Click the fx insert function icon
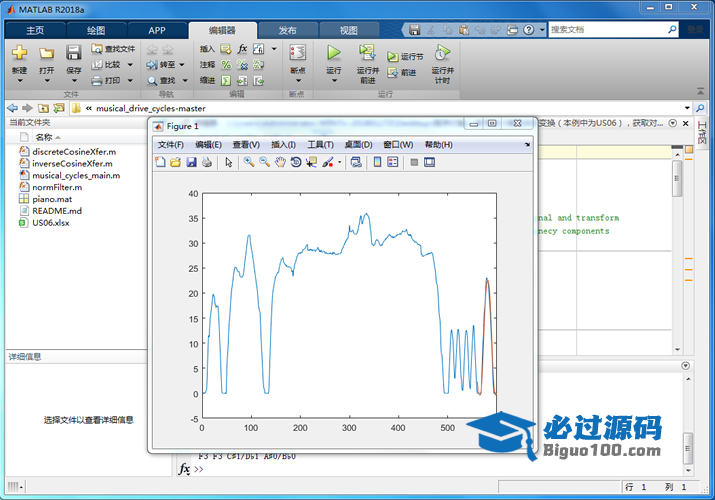Image resolution: width=715 pixels, height=500 pixels. [242, 48]
